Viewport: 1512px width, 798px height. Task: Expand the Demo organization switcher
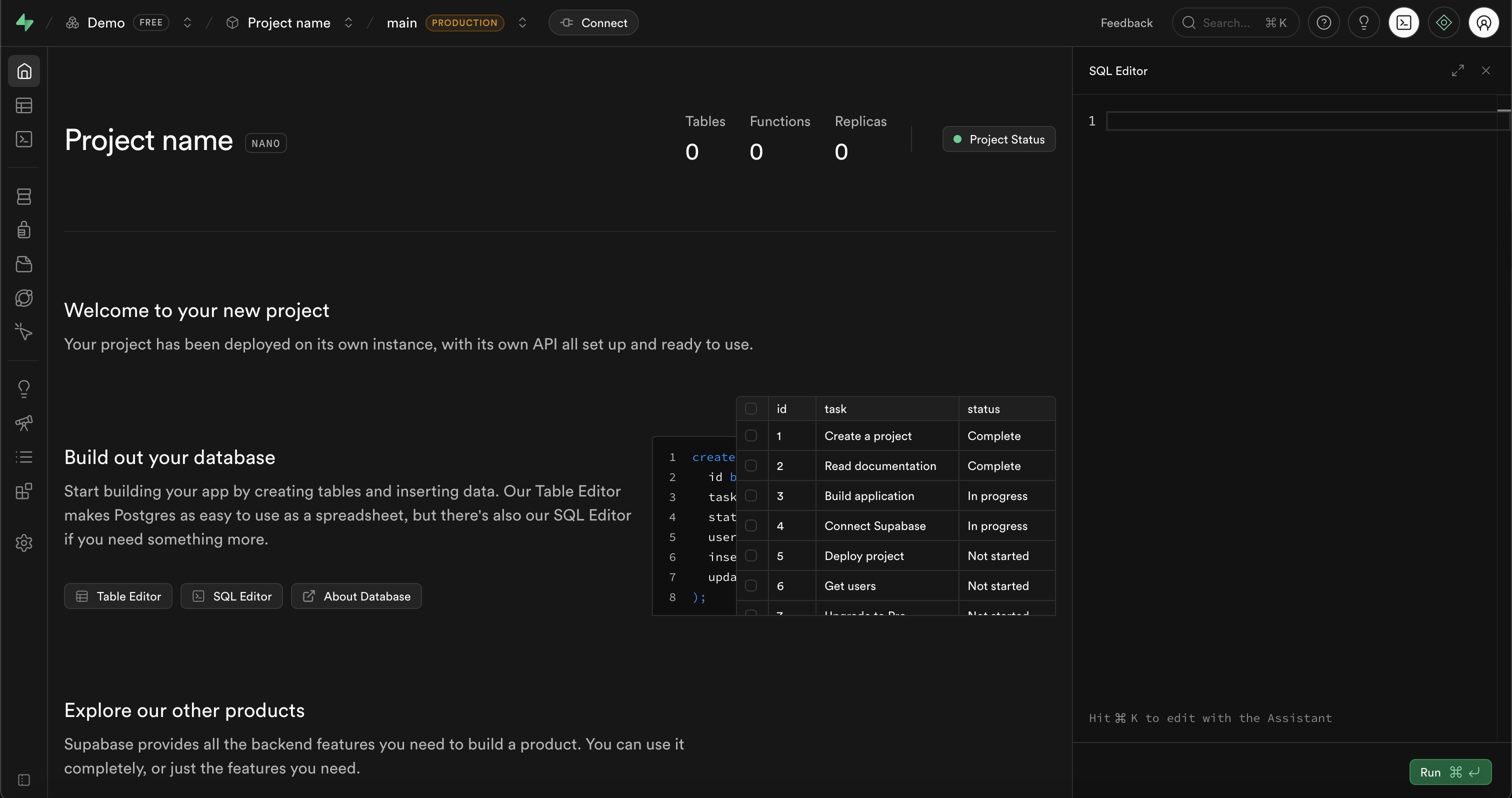(187, 23)
